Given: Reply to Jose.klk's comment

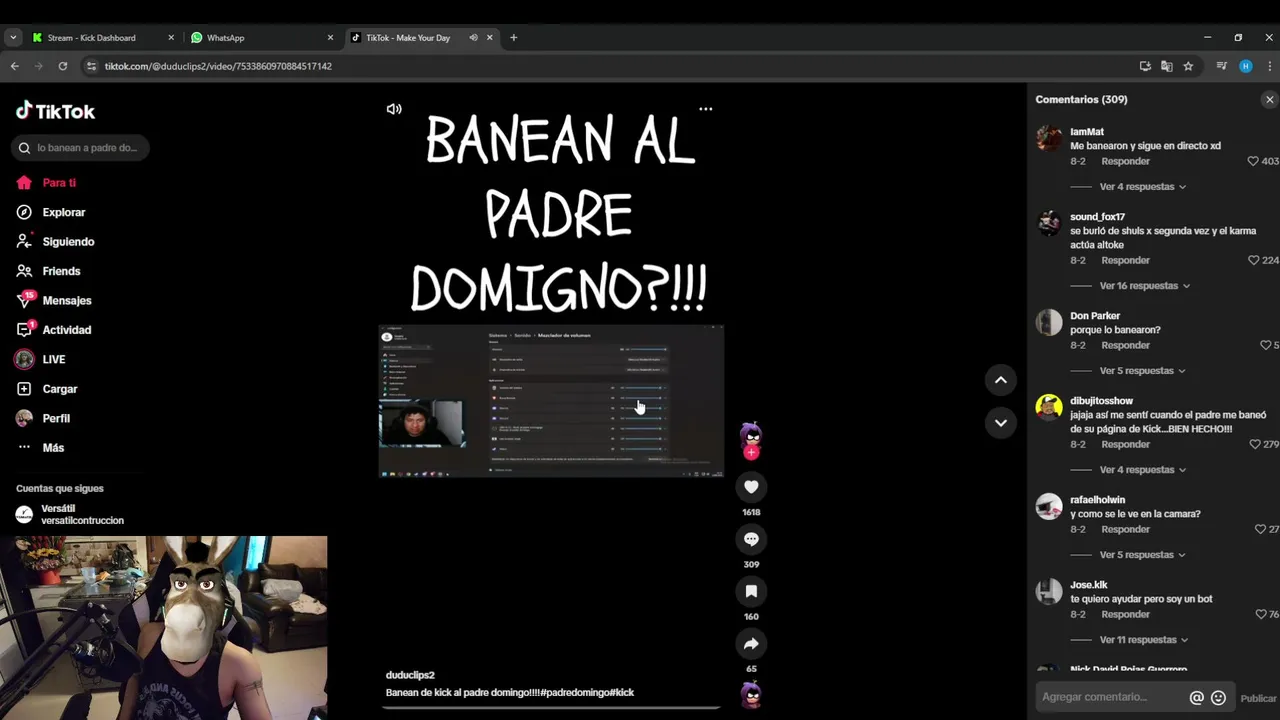Looking at the screenshot, I should [x=1125, y=614].
